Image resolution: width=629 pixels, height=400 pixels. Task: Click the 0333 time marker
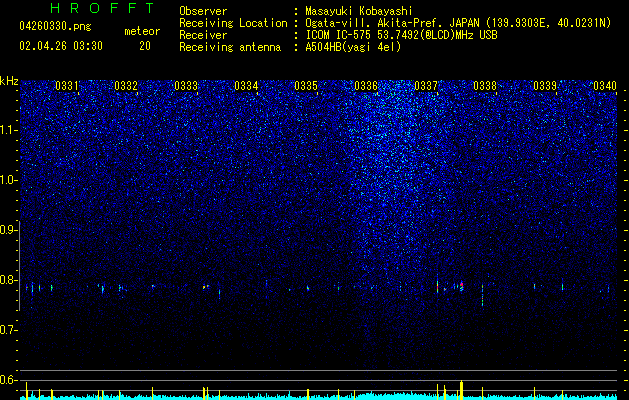pyautogui.click(x=186, y=86)
